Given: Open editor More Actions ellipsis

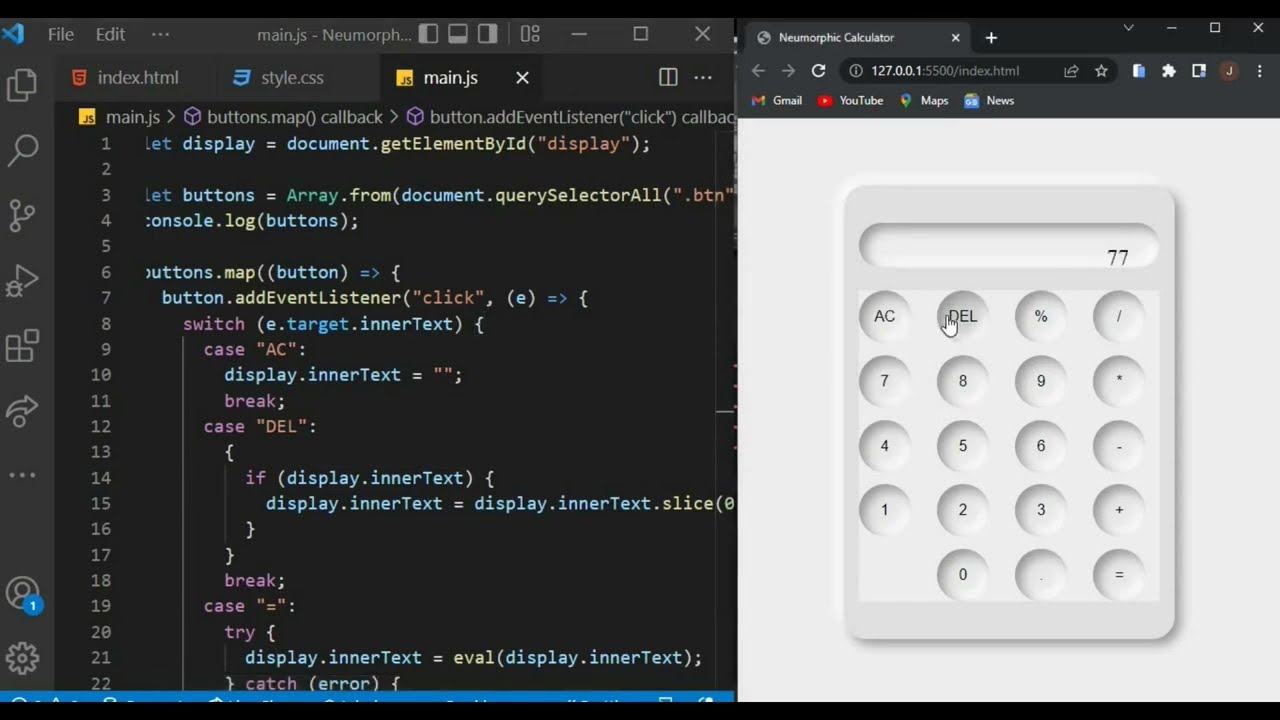Looking at the screenshot, I should click(703, 77).
